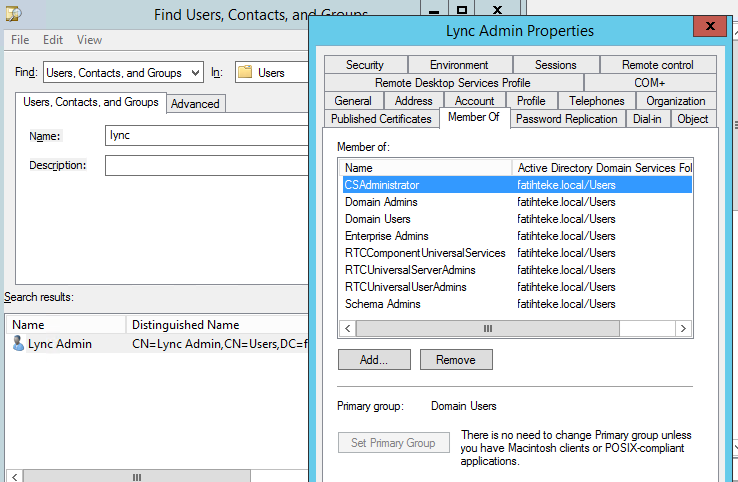Click the fatihteke.local/Users folder cell for Schema Admins
Viewport: 738px width, 482px height.
coord(566,304)
